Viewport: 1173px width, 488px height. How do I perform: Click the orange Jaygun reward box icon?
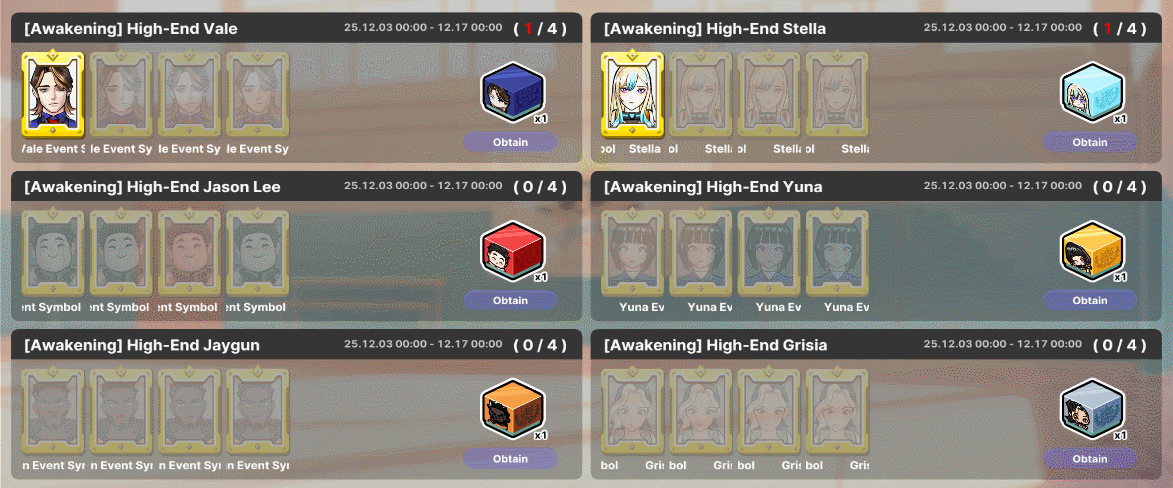513,409
